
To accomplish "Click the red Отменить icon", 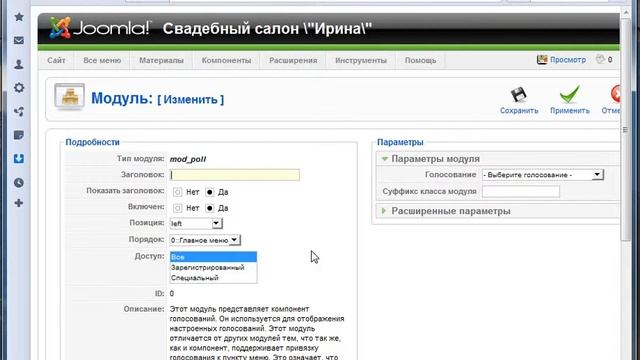I will [616, 94].
